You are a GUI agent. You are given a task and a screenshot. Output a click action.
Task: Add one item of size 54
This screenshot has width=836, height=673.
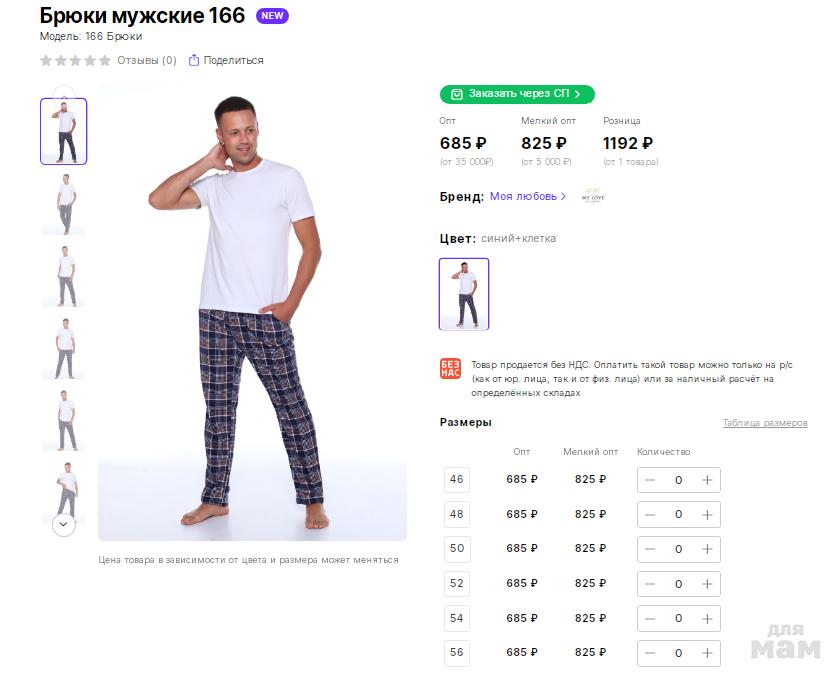point(707,618)
